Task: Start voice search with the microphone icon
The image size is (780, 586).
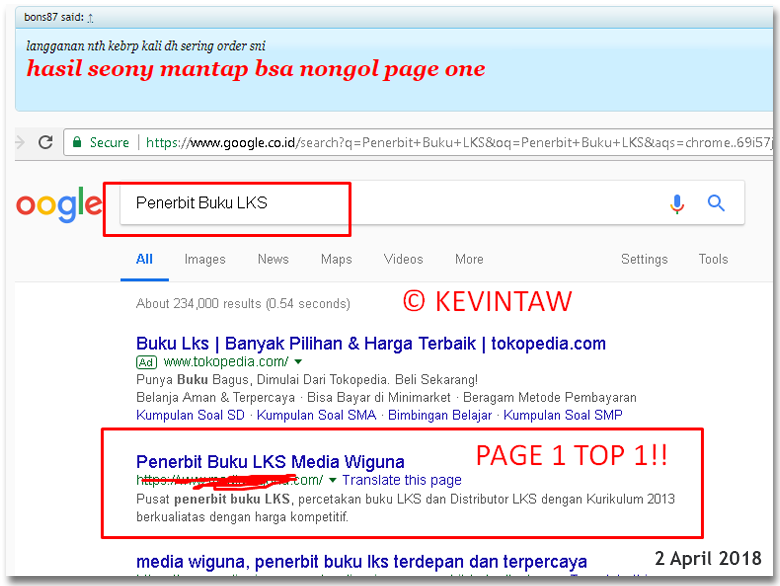Action: click(677, 203)
